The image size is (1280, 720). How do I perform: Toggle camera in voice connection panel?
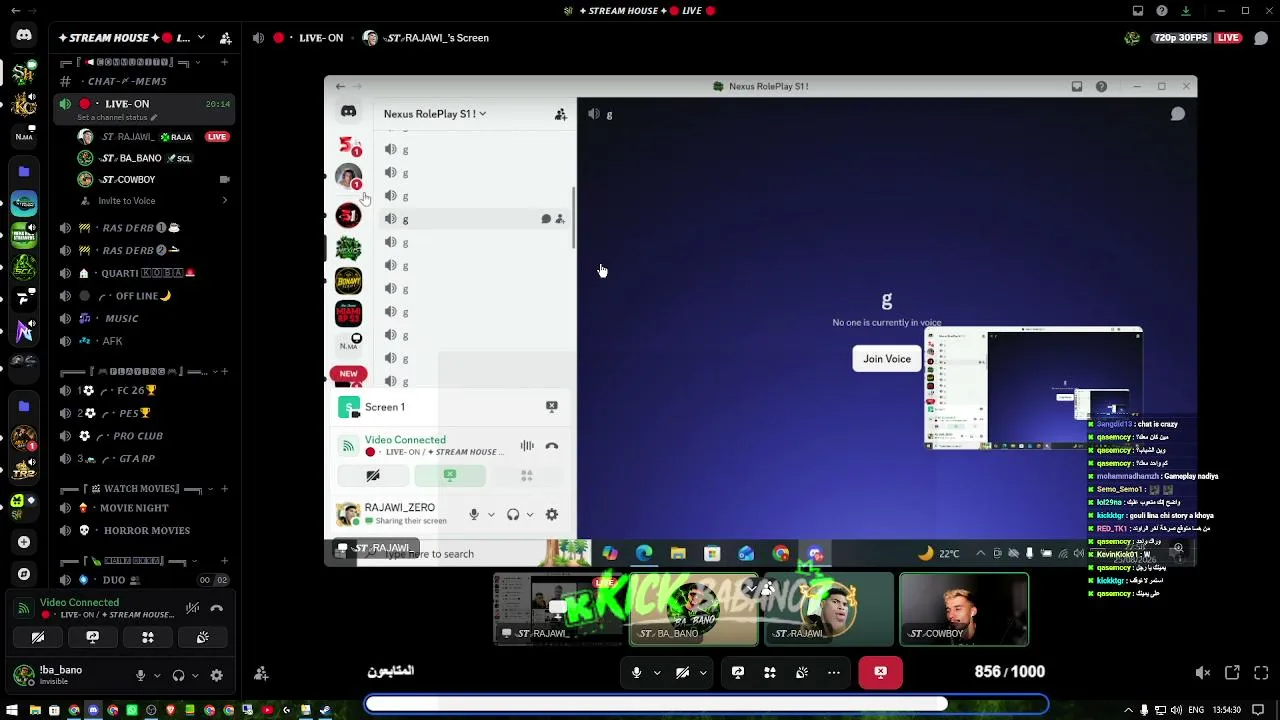[x=38, y=637]
